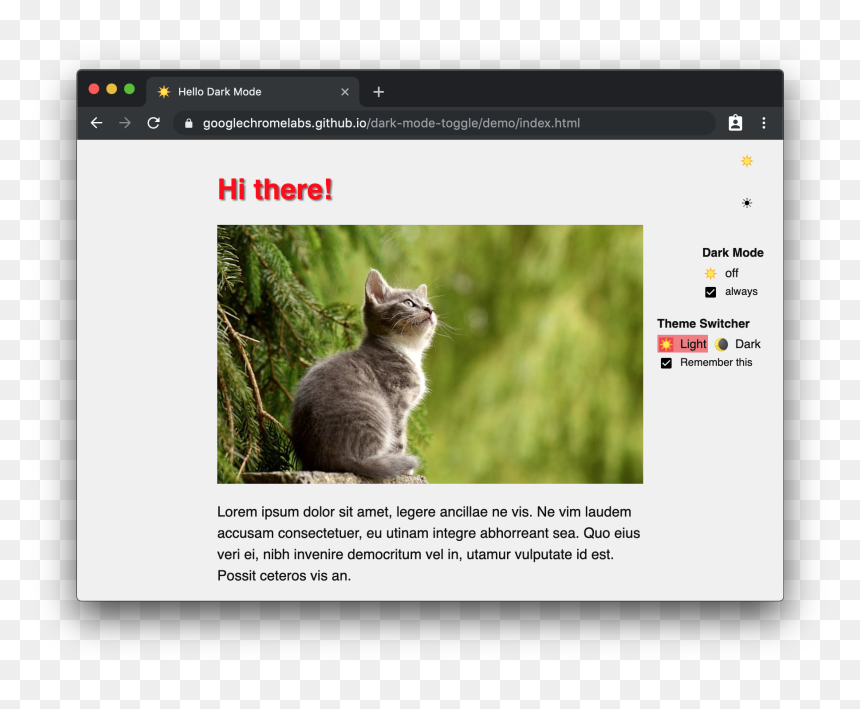Select the Dark theme option

[x=738, y=344]
